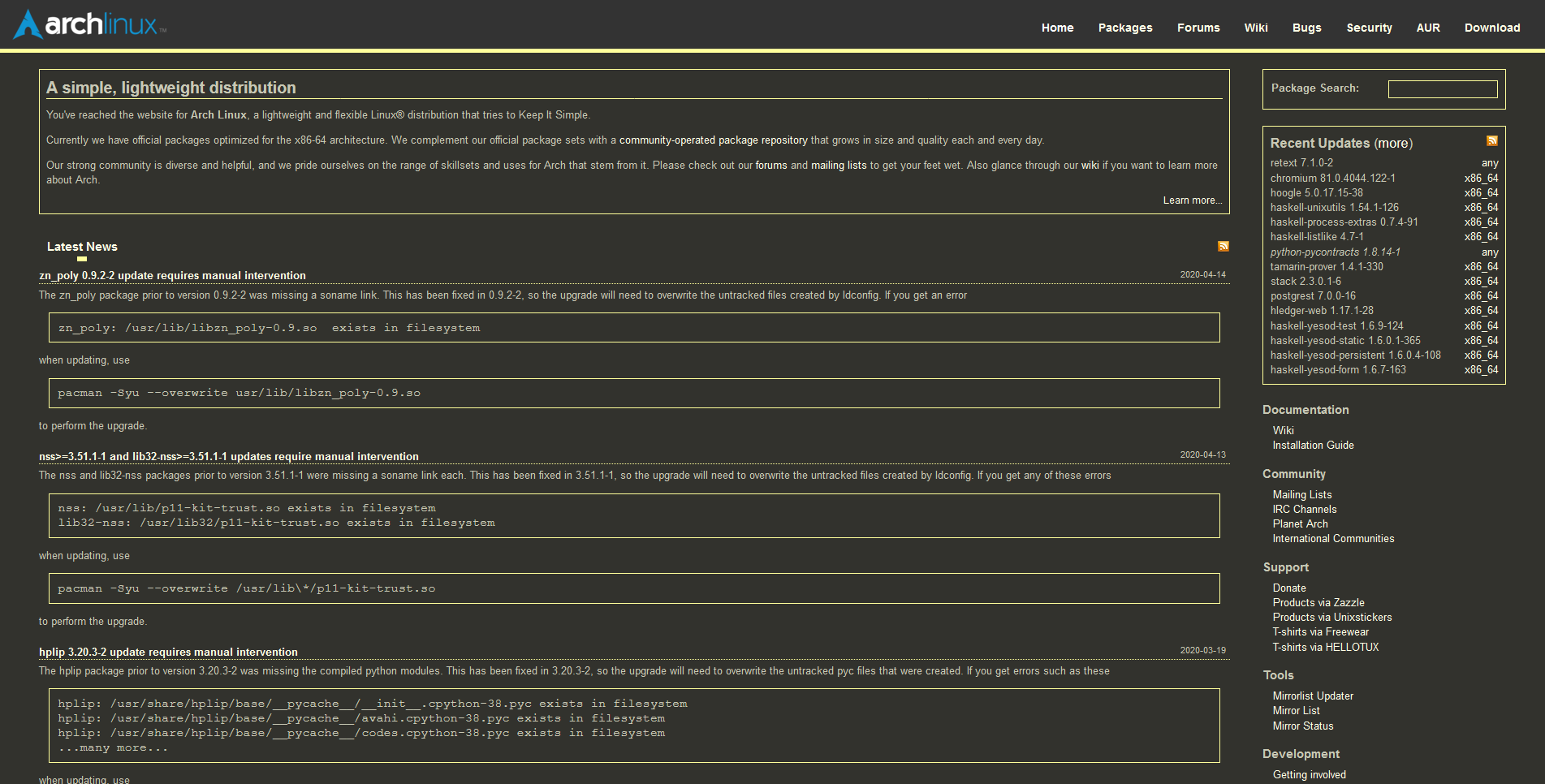Screen dimensions: 1545x784
Task: Click the 2020-04-14 news date
Action: pos(1203,275)
